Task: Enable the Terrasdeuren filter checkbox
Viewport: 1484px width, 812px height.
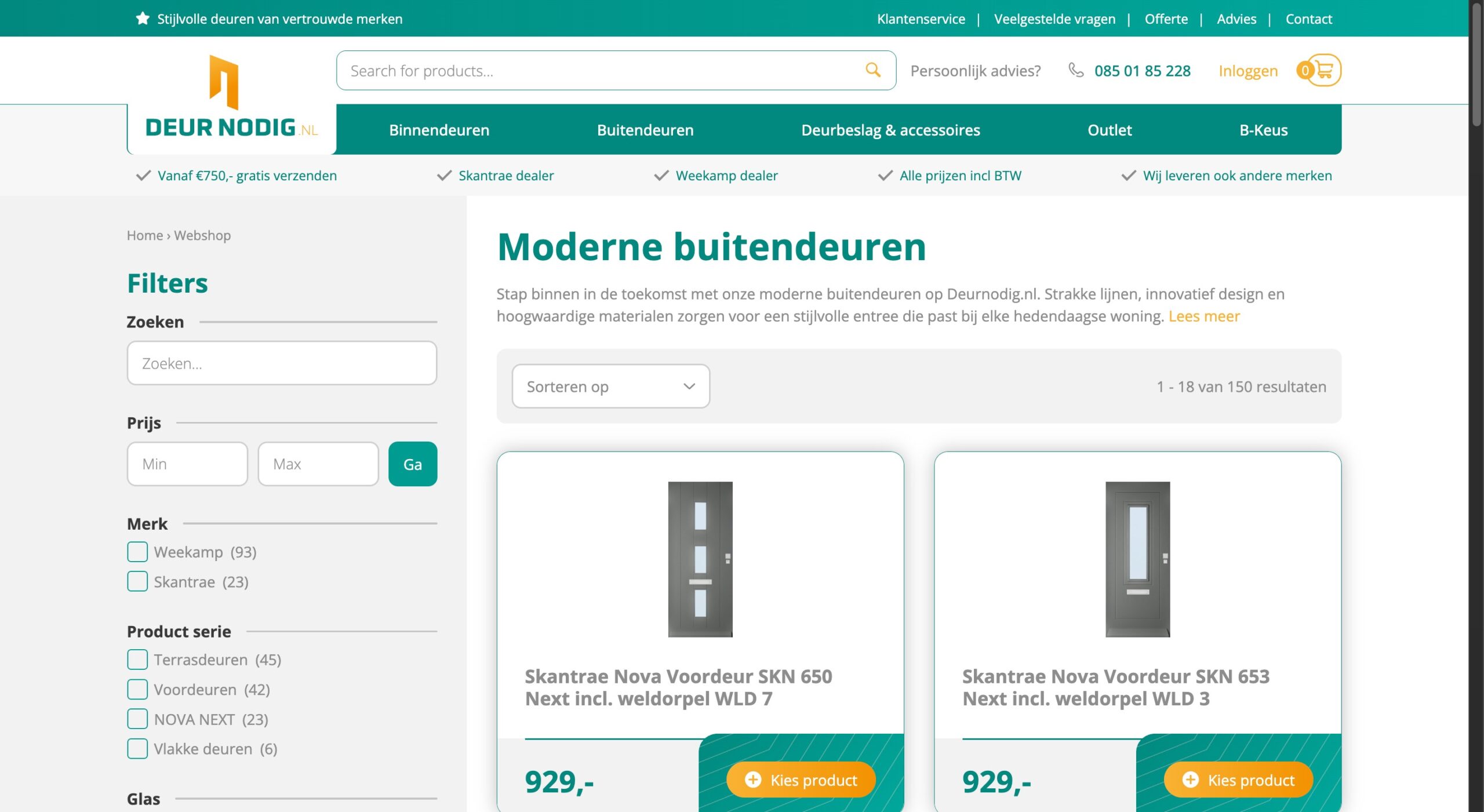Action: [x=137, y=660]
